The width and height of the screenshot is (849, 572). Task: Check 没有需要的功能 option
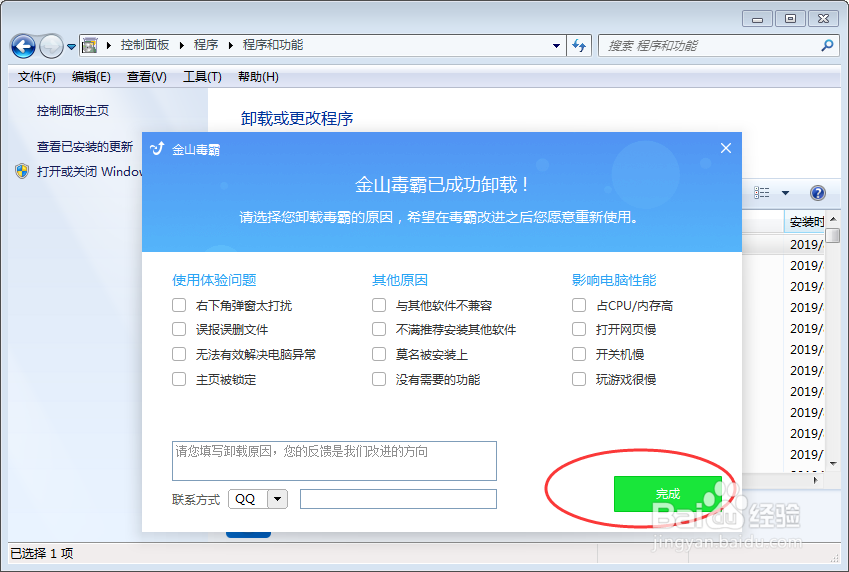[x=379, y=379]
